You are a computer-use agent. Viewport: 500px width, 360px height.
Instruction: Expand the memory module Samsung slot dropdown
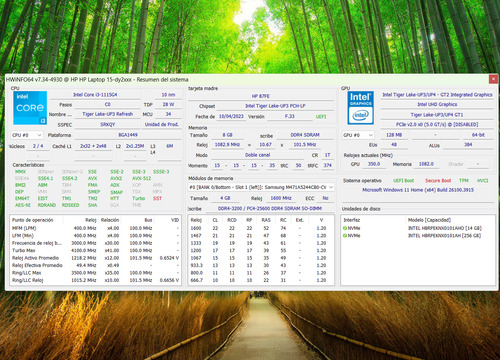[x=261, y=187]
